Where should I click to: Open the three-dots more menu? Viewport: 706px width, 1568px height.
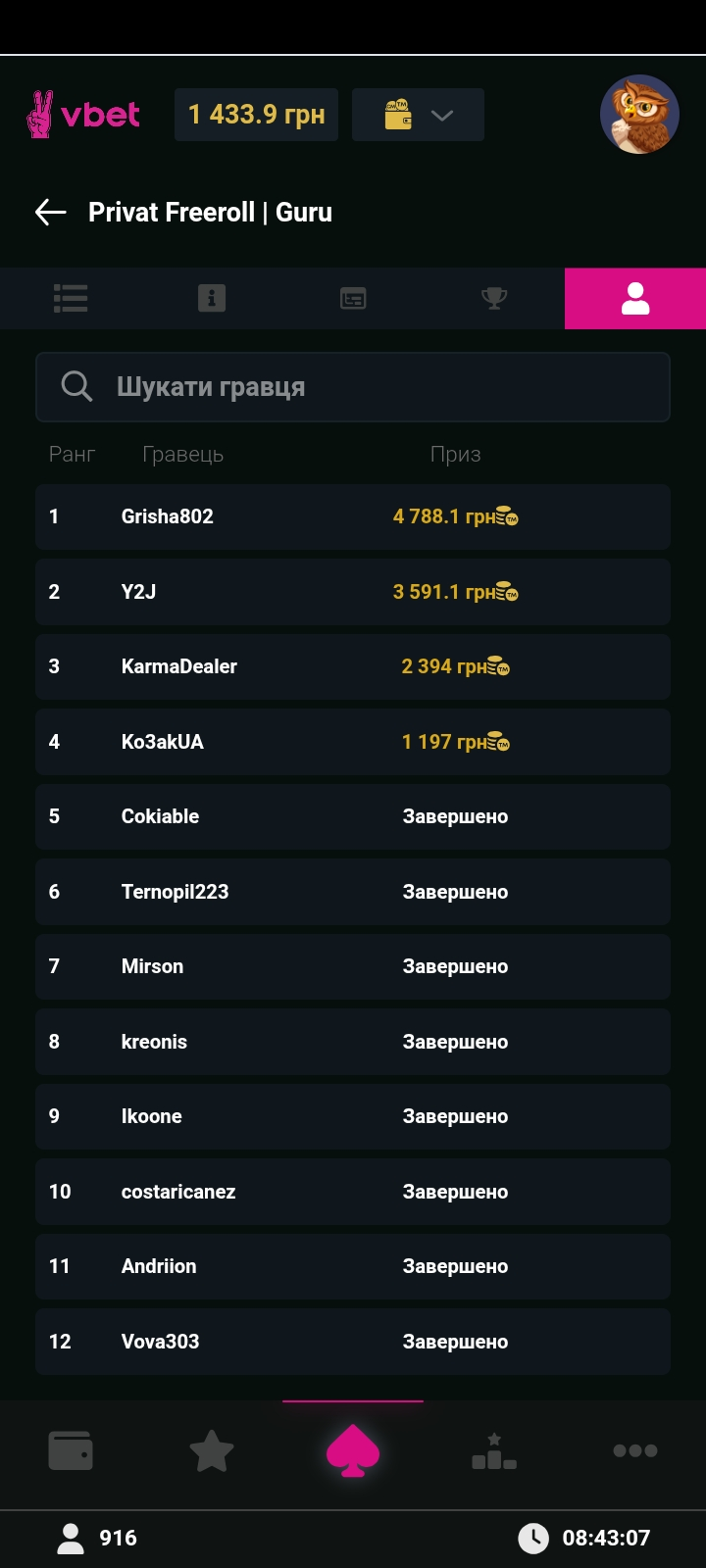(x=635, y=1450)
